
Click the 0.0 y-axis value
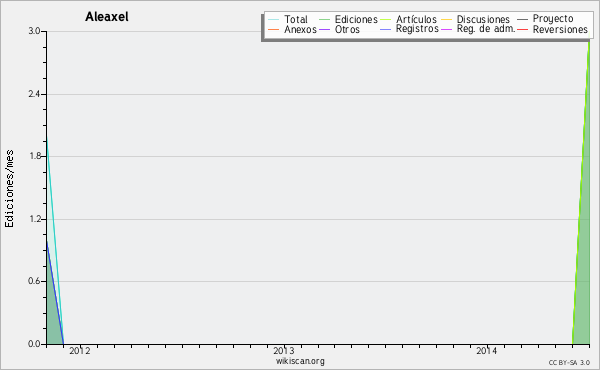tap(34, 344)
